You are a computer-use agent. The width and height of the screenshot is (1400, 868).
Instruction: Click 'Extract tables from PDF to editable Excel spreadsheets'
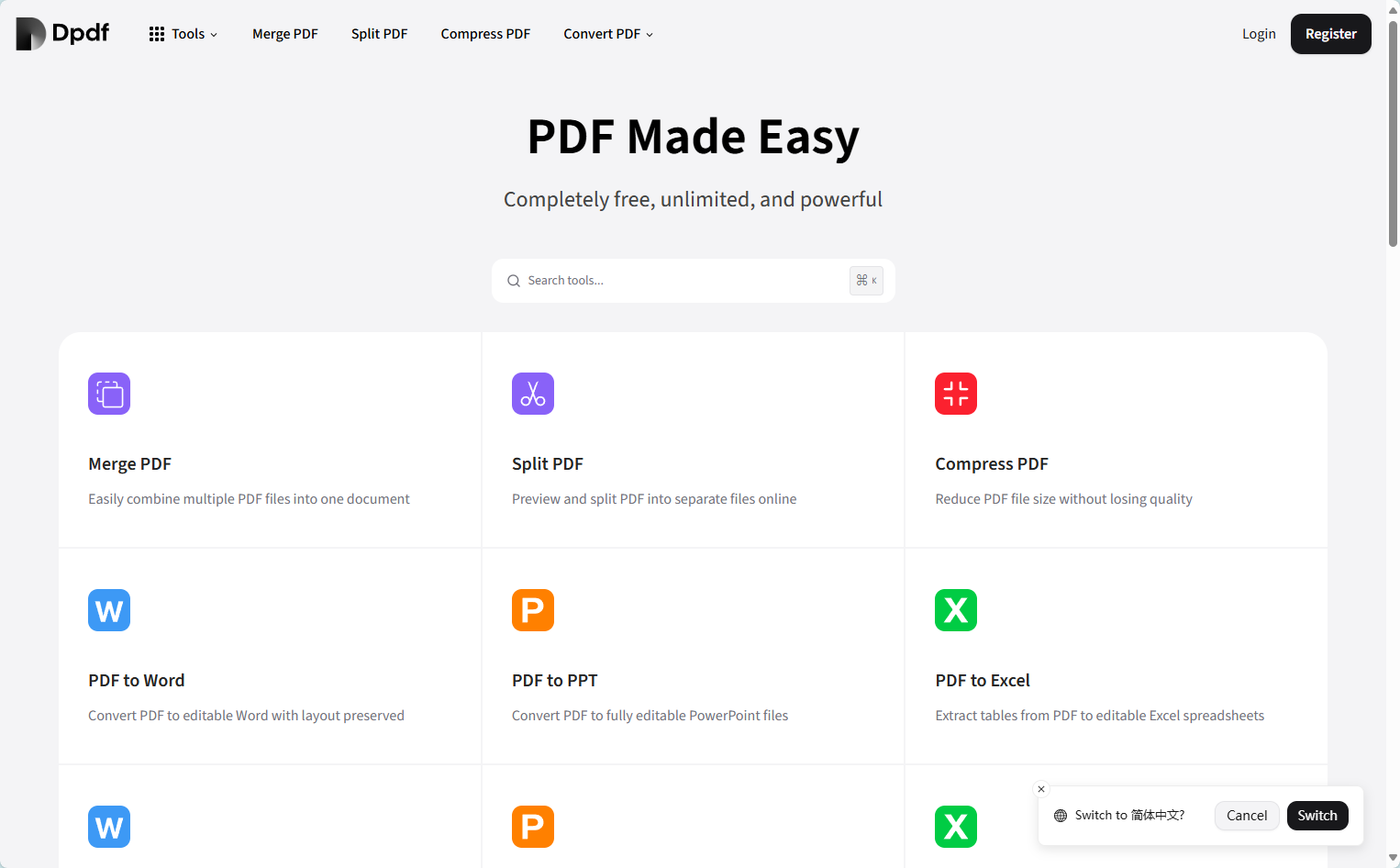coord(1099,716)
